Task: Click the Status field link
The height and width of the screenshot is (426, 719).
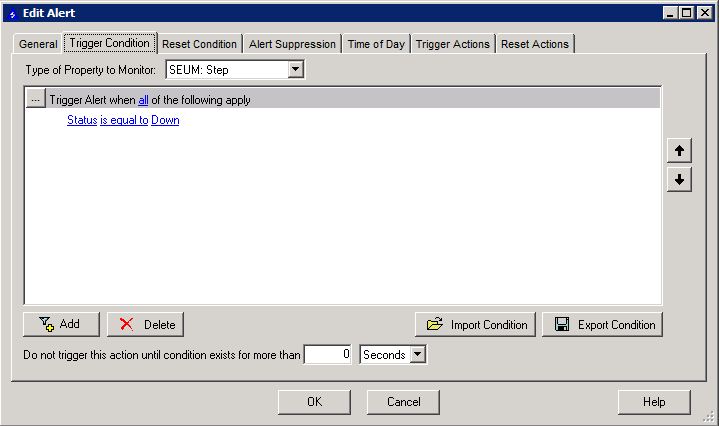Action: [x=82, y=120]
